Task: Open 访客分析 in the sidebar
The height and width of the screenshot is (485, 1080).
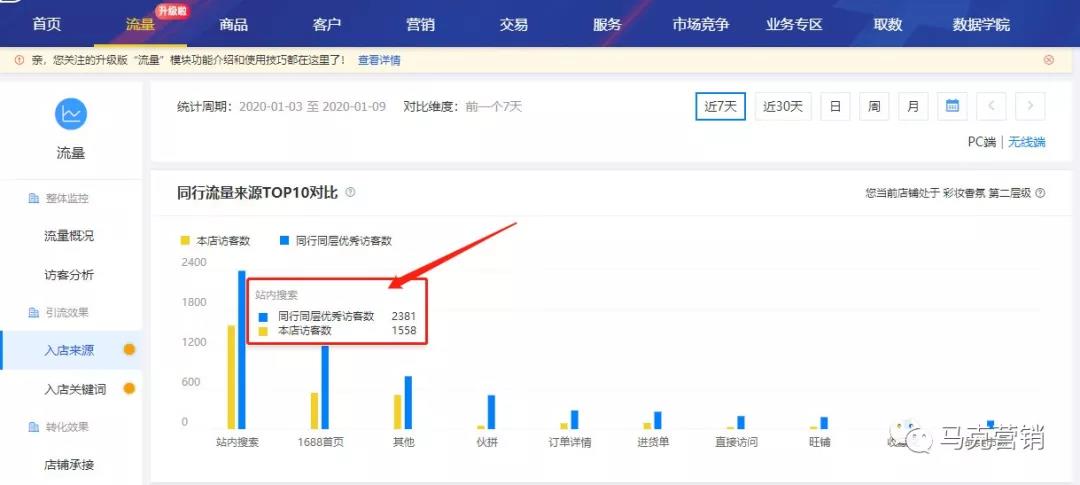Action: tap(69, 275)
